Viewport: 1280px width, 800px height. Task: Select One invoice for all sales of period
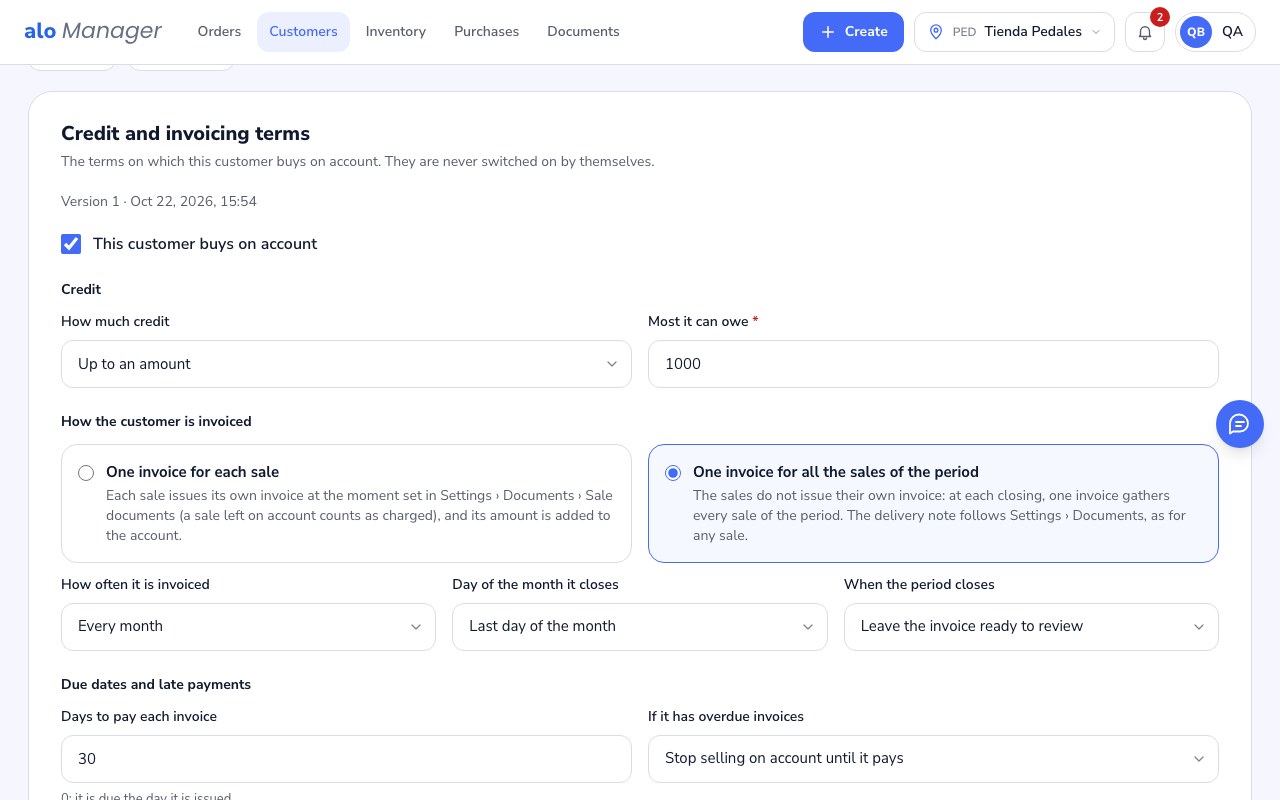[933, 503]
